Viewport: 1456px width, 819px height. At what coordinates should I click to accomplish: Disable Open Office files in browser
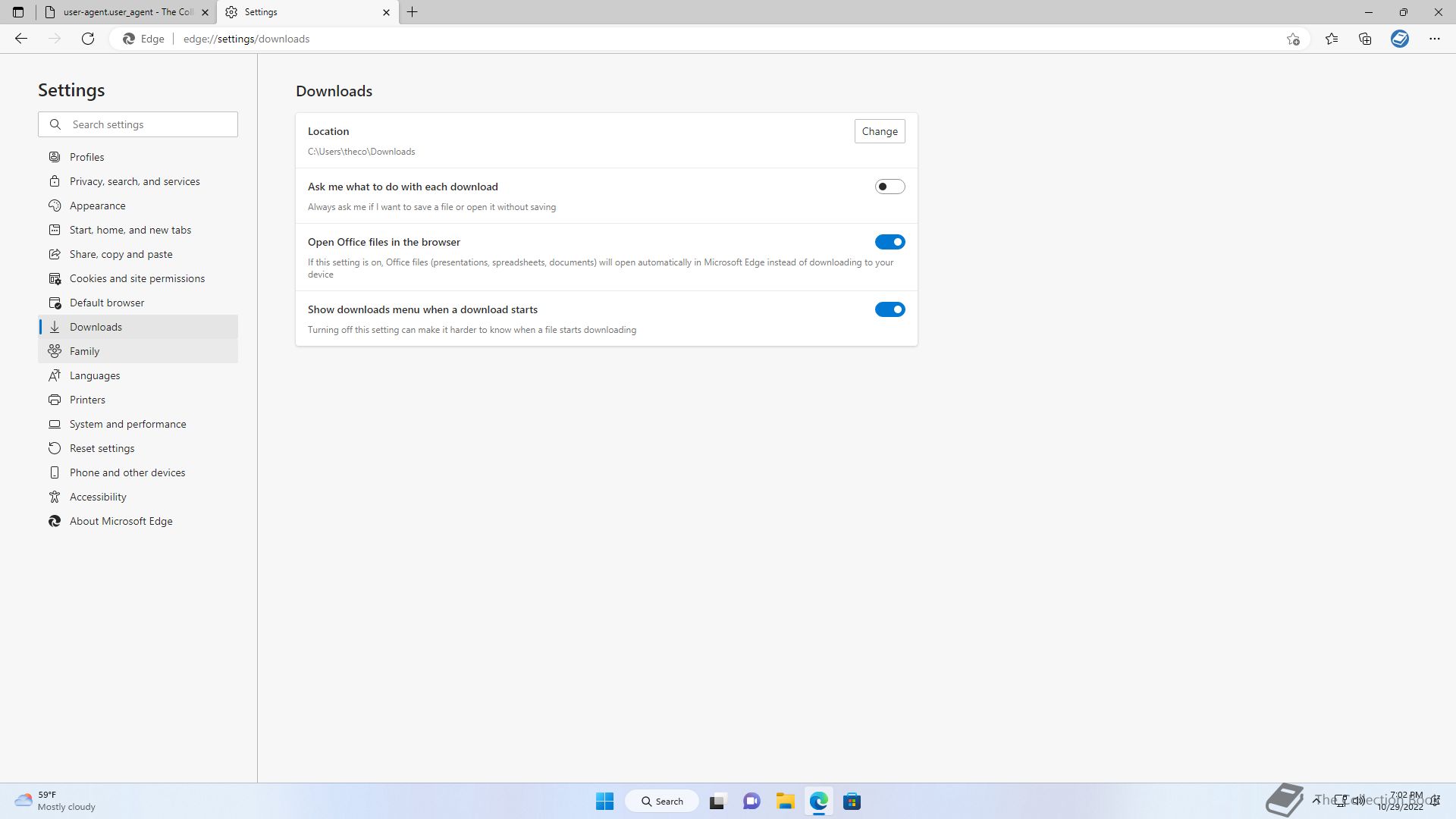pyautogui.click(x=890, y=242)
